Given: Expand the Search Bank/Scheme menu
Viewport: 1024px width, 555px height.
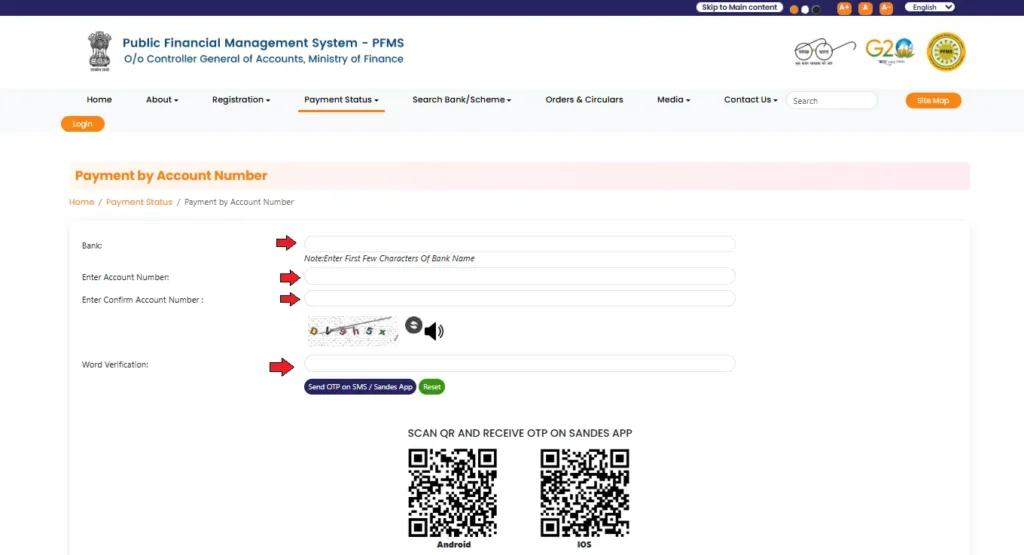Looking at the screenshot, I should 462,100.
